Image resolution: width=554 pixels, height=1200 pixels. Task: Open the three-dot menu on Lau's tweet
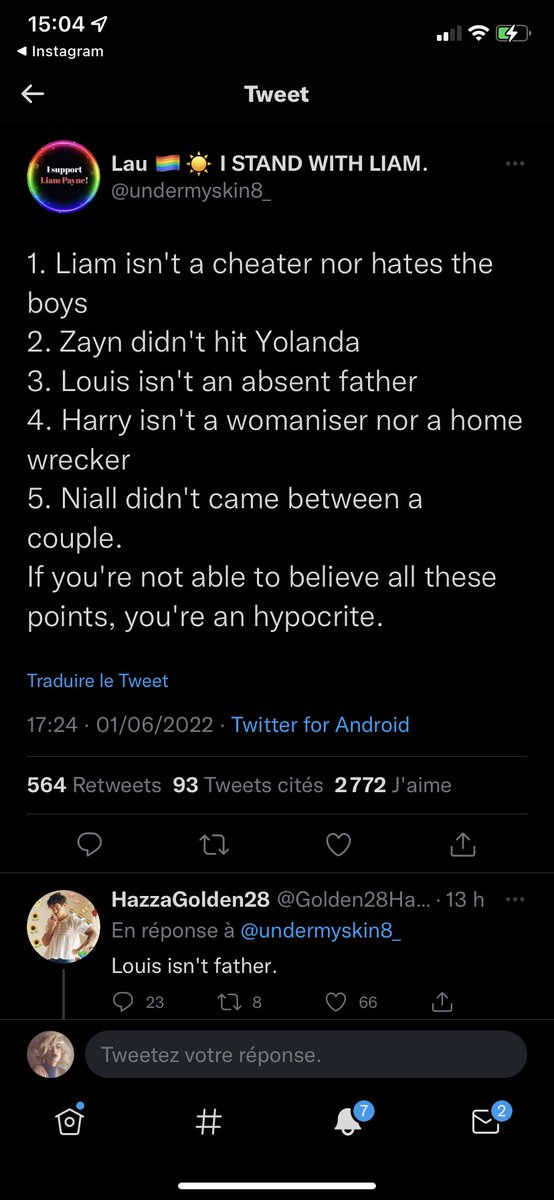(515, 163)
